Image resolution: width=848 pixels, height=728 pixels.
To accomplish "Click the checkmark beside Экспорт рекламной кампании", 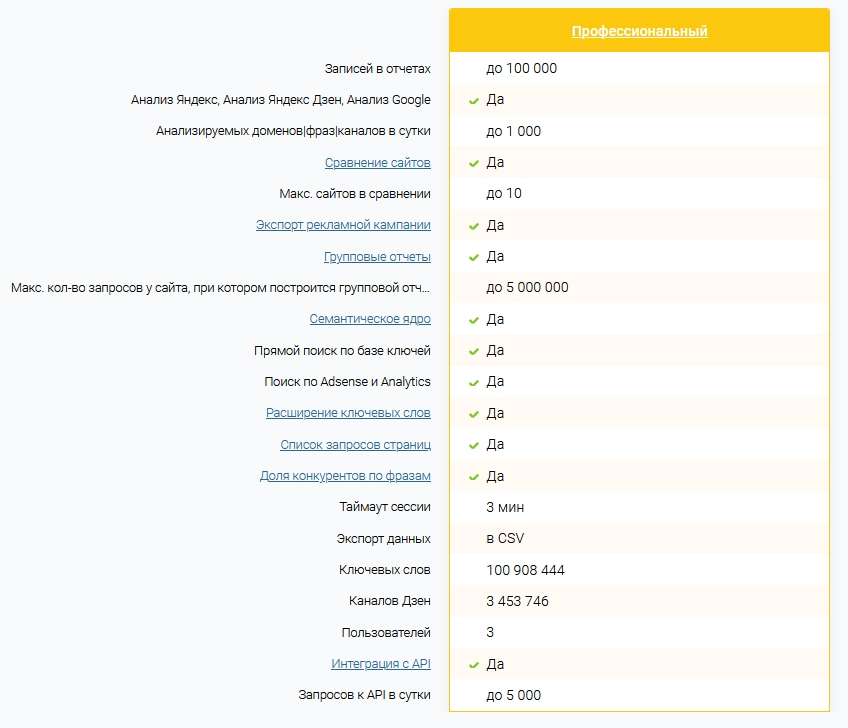I will coord(474,226).
